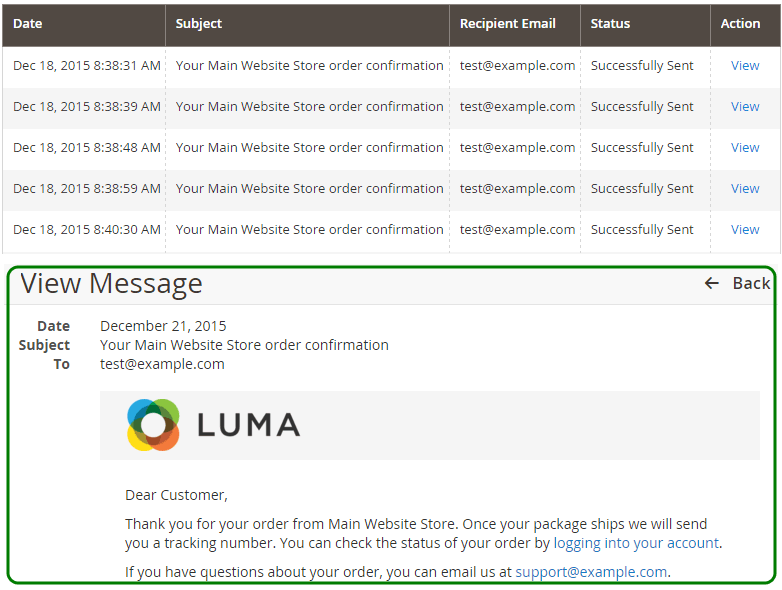The width and height of the screenshot is (782, 590).
Task: Sort by the Subject column header
Action: [198, 23]
